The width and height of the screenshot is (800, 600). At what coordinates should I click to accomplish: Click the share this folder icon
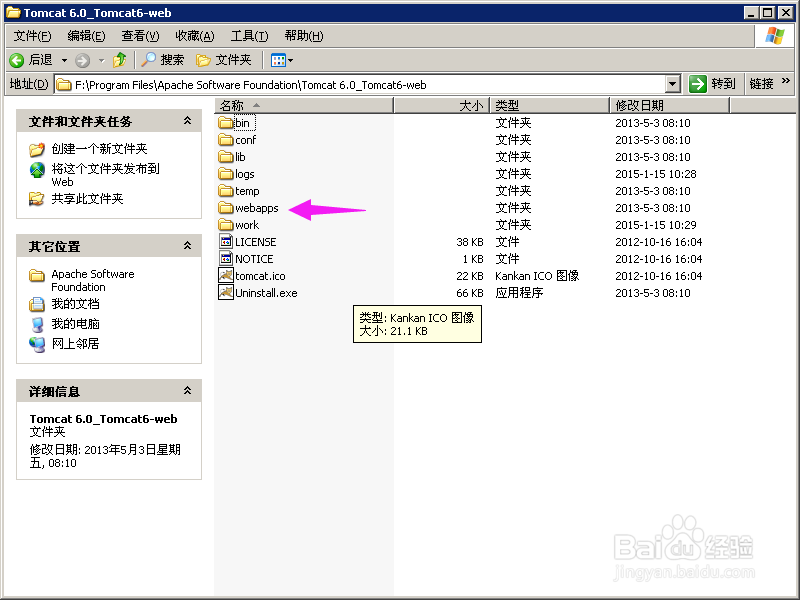[x=36, y=198]
